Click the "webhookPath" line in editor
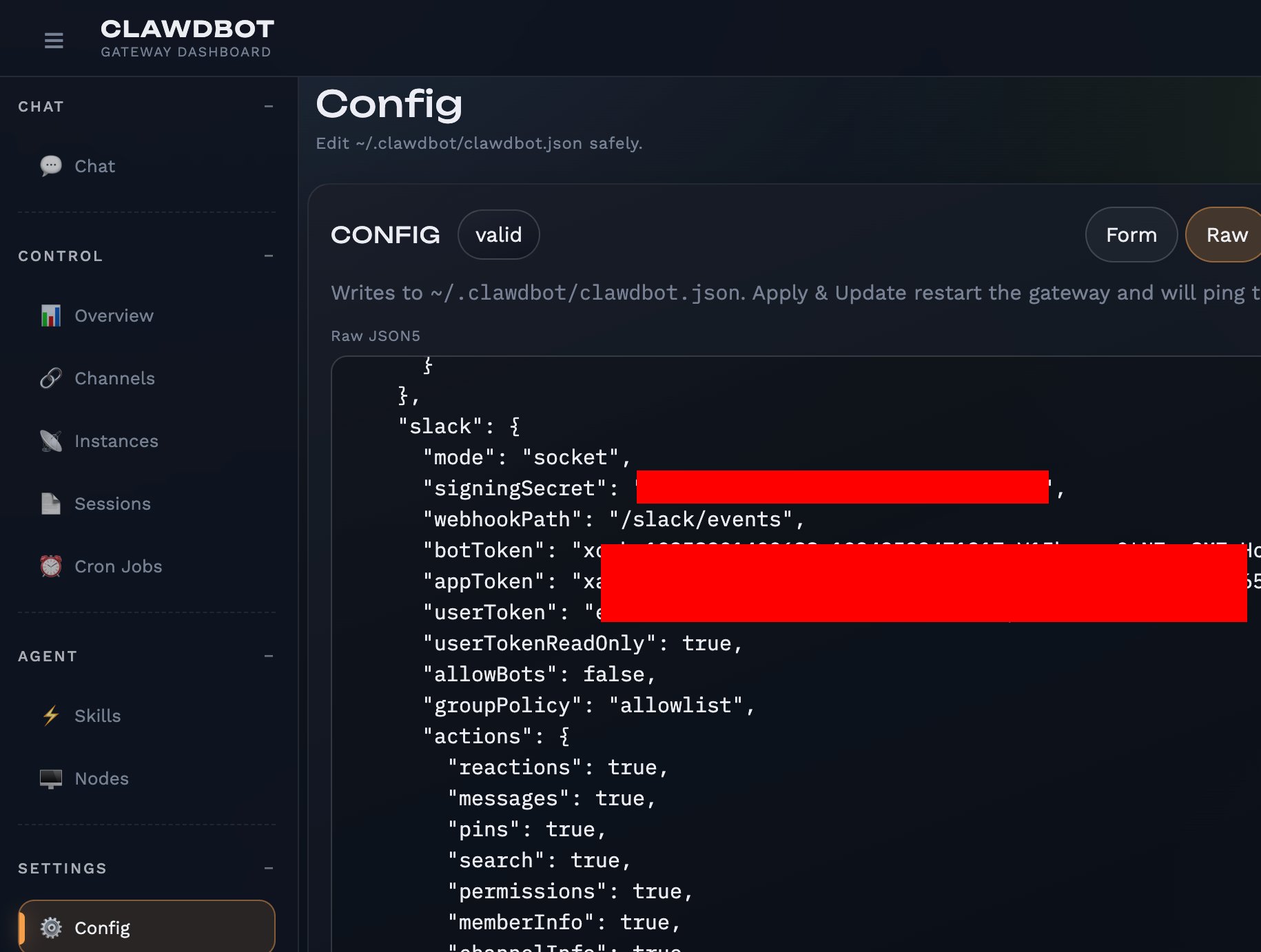 pyautogui.click(x=614, y=519)
